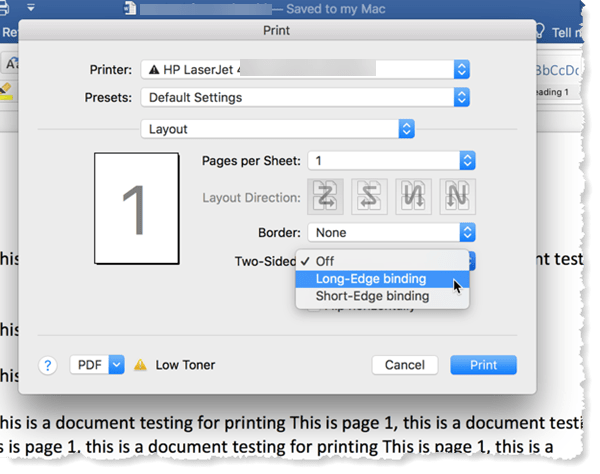Click the Low Toner status text
The height and width of the screenshot is (474, 600).
(185, 365)
